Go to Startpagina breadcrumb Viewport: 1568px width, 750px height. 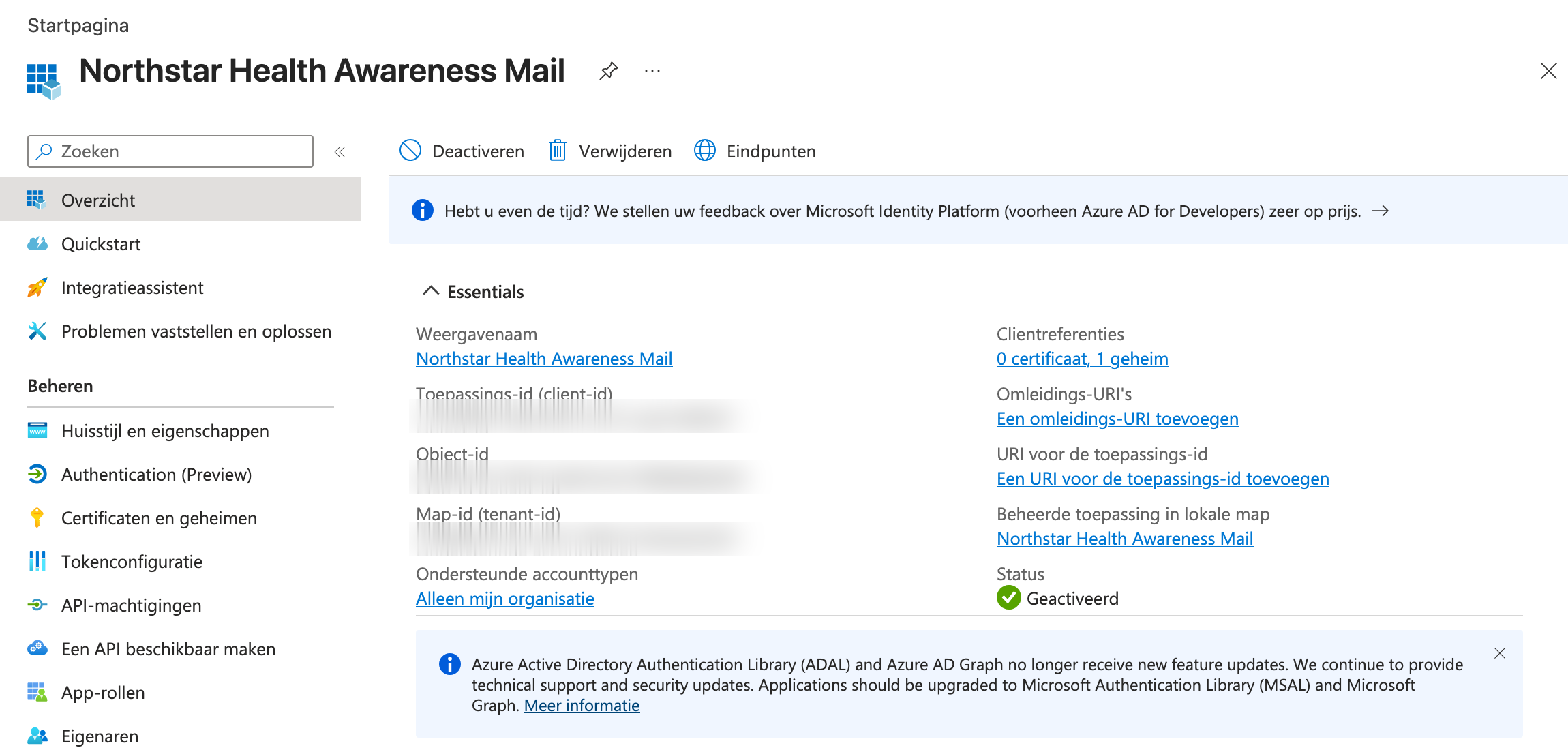tap(78, 25)
